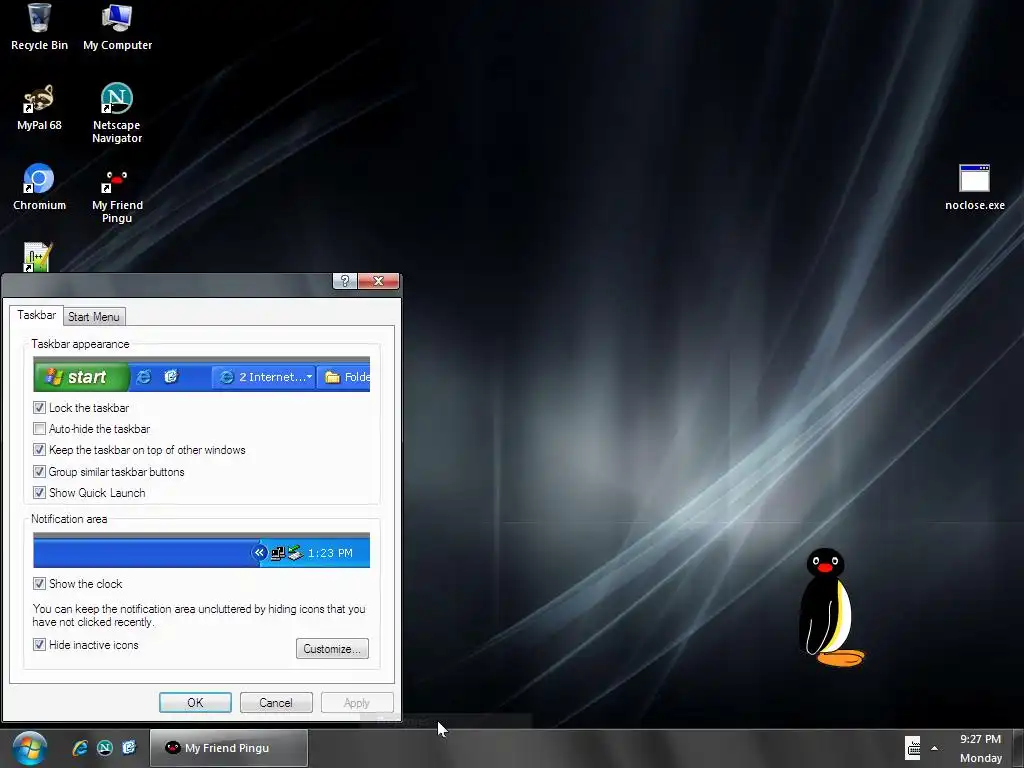This screenshot has height=768, width=1024.
Task: Close the taskbar properties dialog
Action: coord(378,281)
